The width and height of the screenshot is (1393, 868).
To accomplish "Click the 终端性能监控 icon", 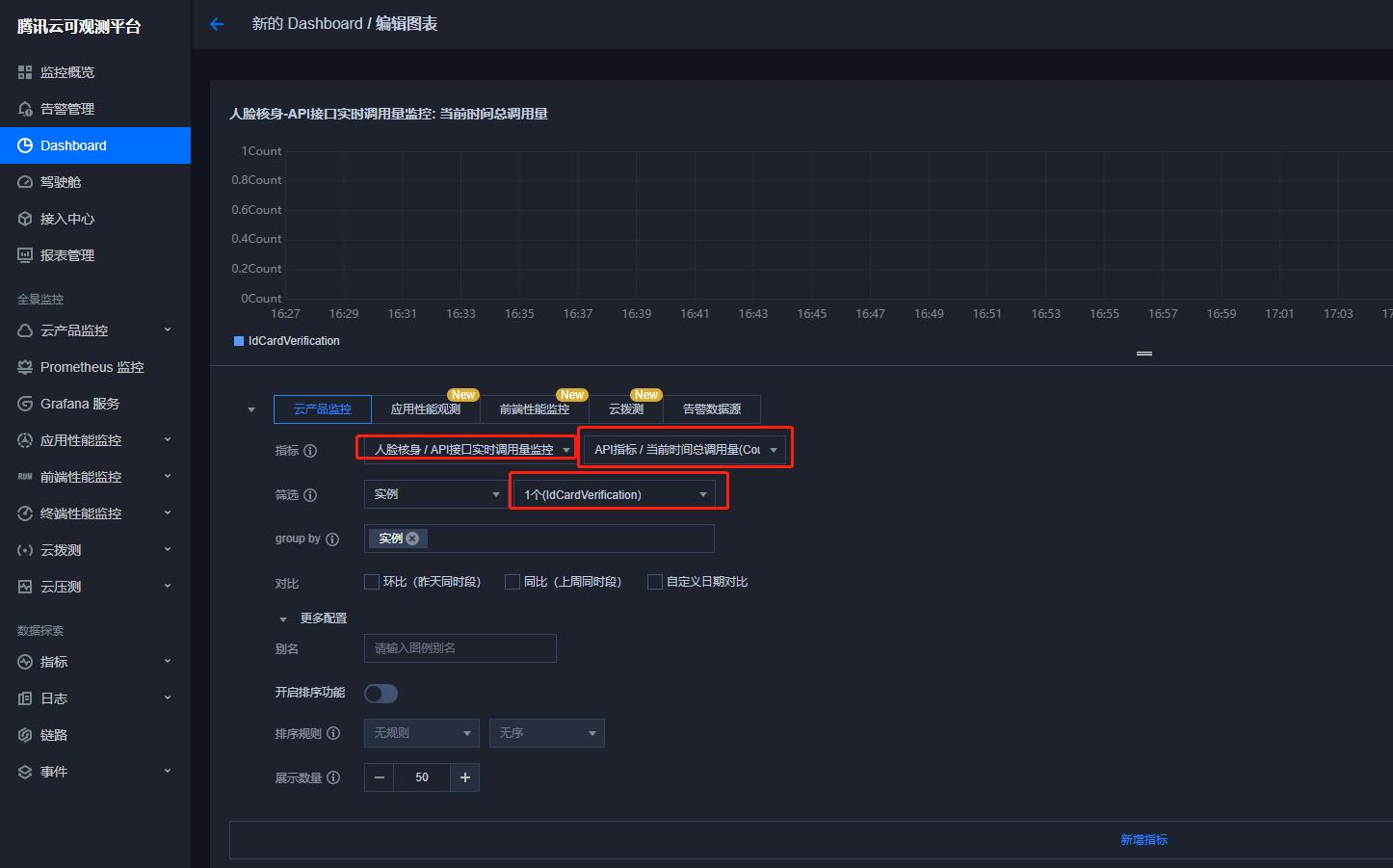I will tap(25, 513).
